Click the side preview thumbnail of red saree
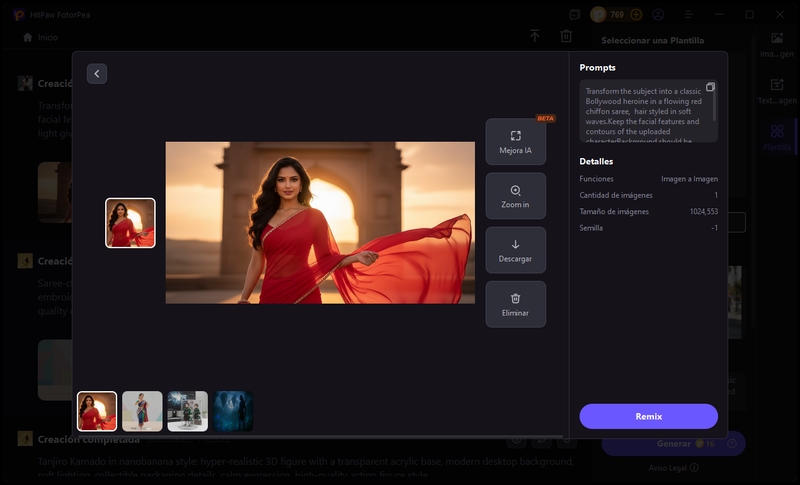800x485 pixels. (x=130, y=223)
